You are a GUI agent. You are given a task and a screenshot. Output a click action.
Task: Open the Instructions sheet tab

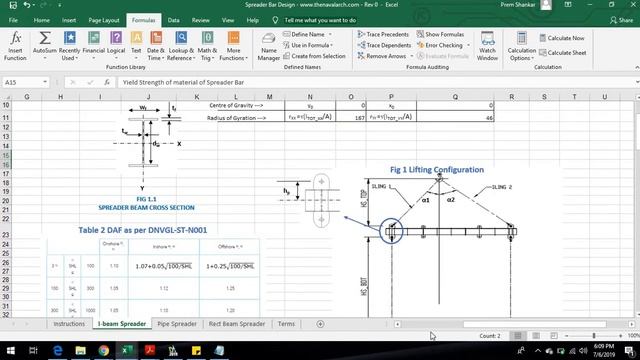point(69,324)
